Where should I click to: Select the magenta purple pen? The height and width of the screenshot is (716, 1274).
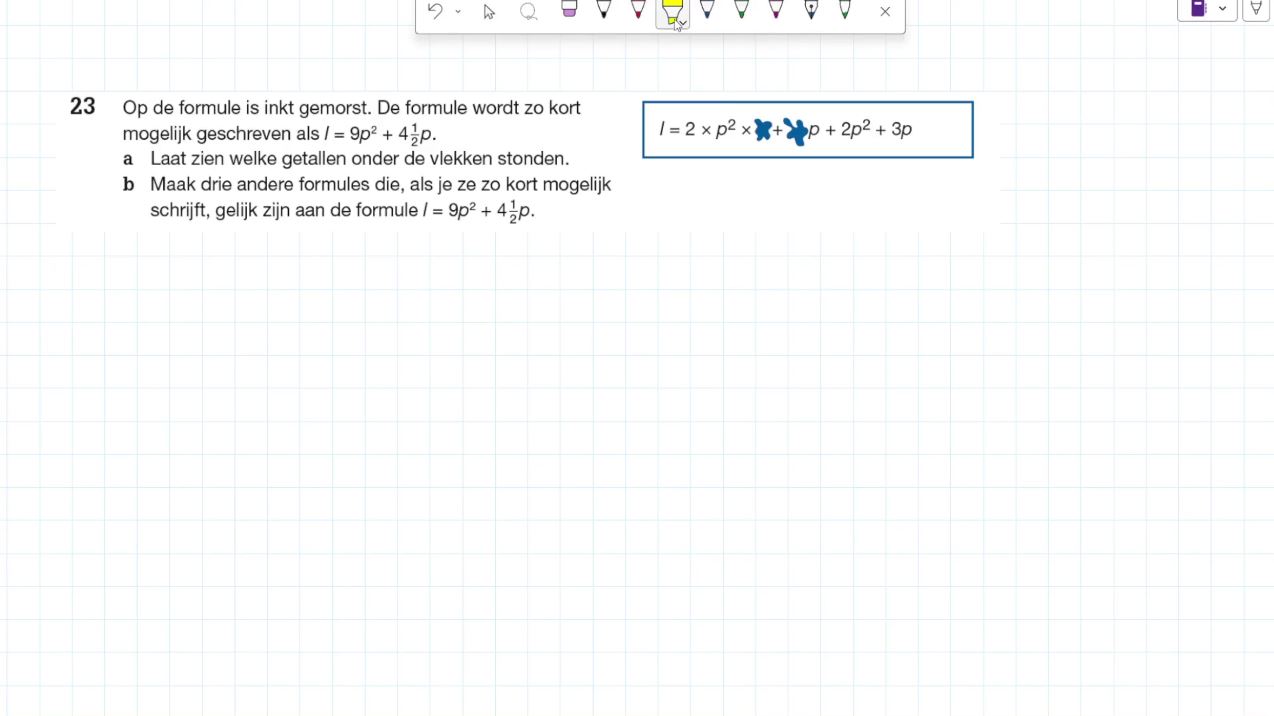click(776, 9)
